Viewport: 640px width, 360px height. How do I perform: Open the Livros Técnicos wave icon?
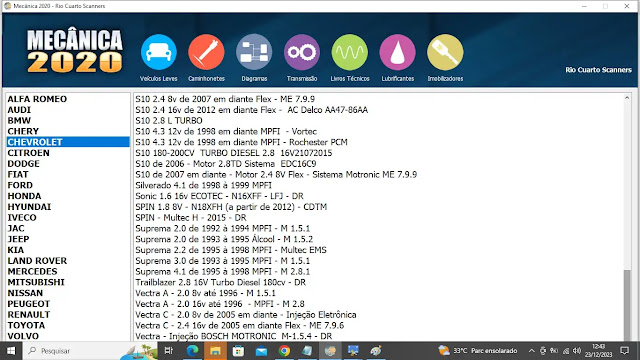[349, 52]
